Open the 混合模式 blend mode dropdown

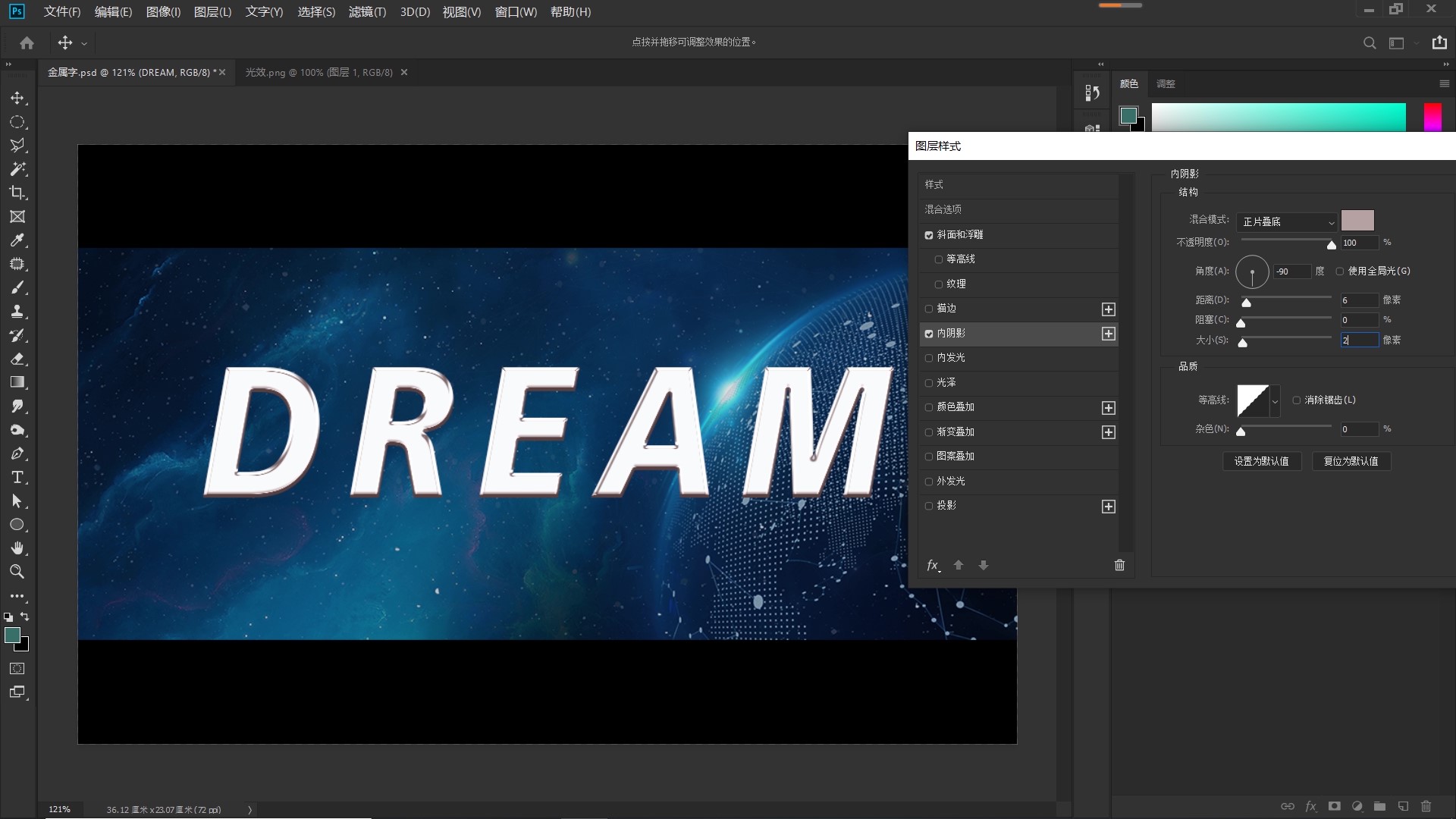1286,222
